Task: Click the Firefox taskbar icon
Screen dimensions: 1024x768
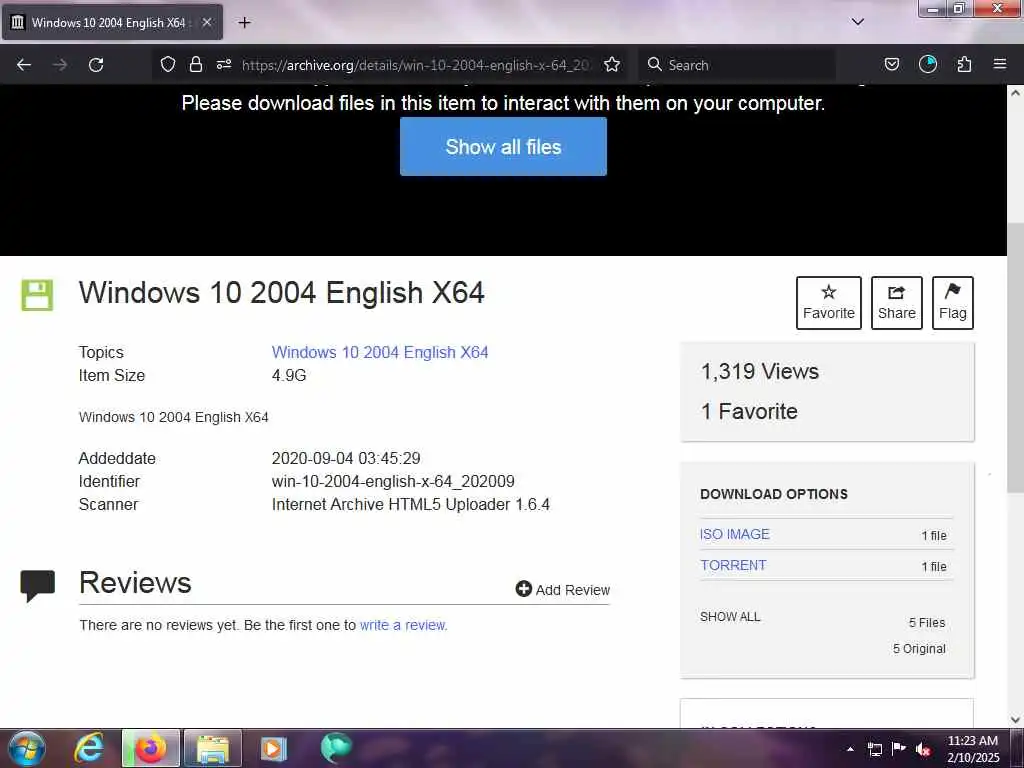Action: (150, 748)
